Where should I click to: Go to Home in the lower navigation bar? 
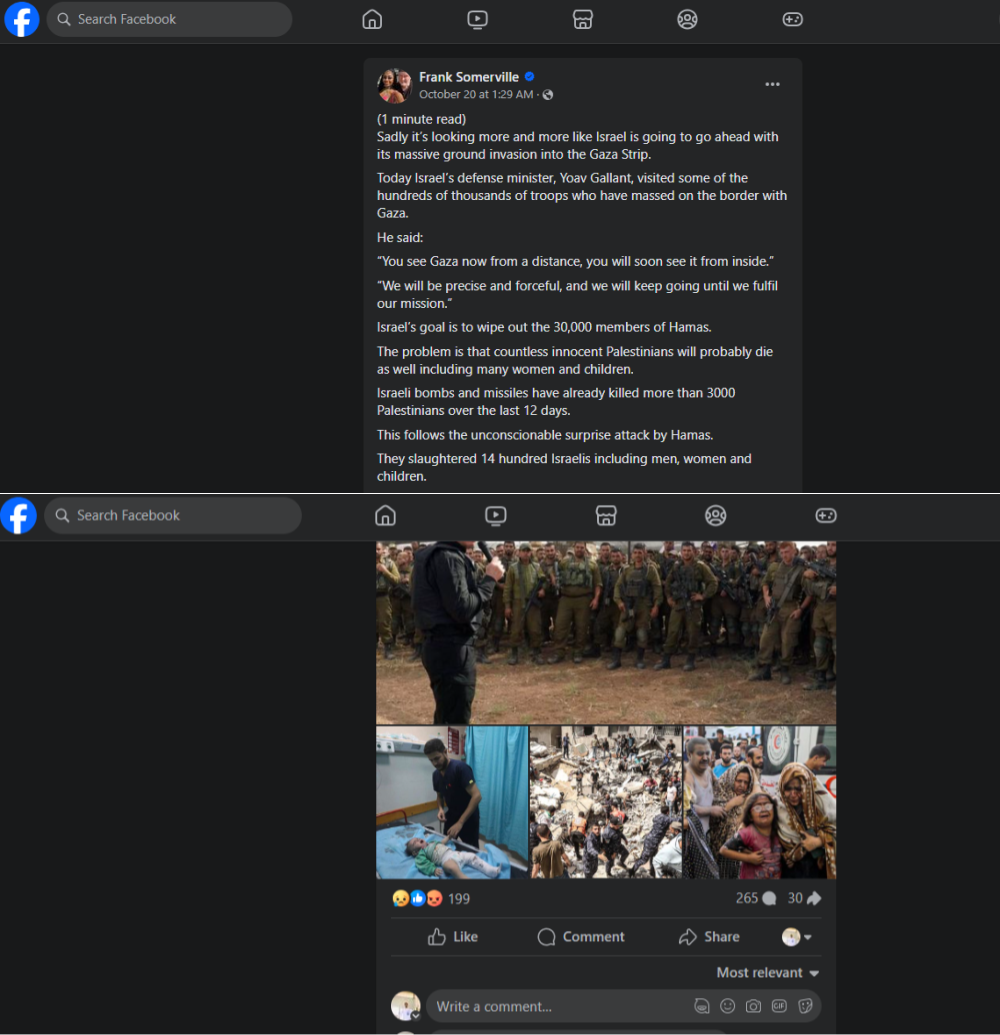tap(385, 516)
